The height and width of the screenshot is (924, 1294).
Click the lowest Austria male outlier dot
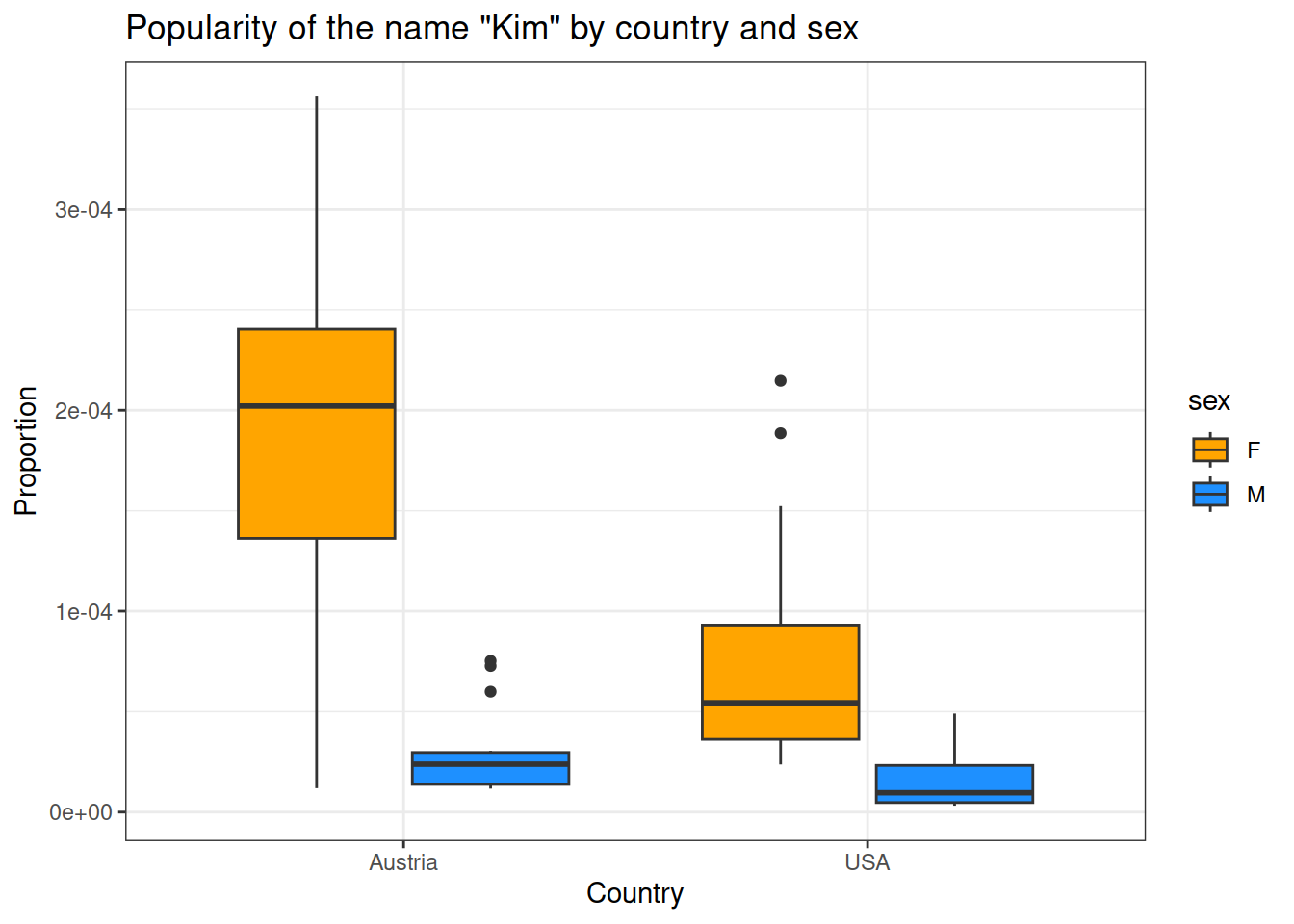[x=490, y=691]
